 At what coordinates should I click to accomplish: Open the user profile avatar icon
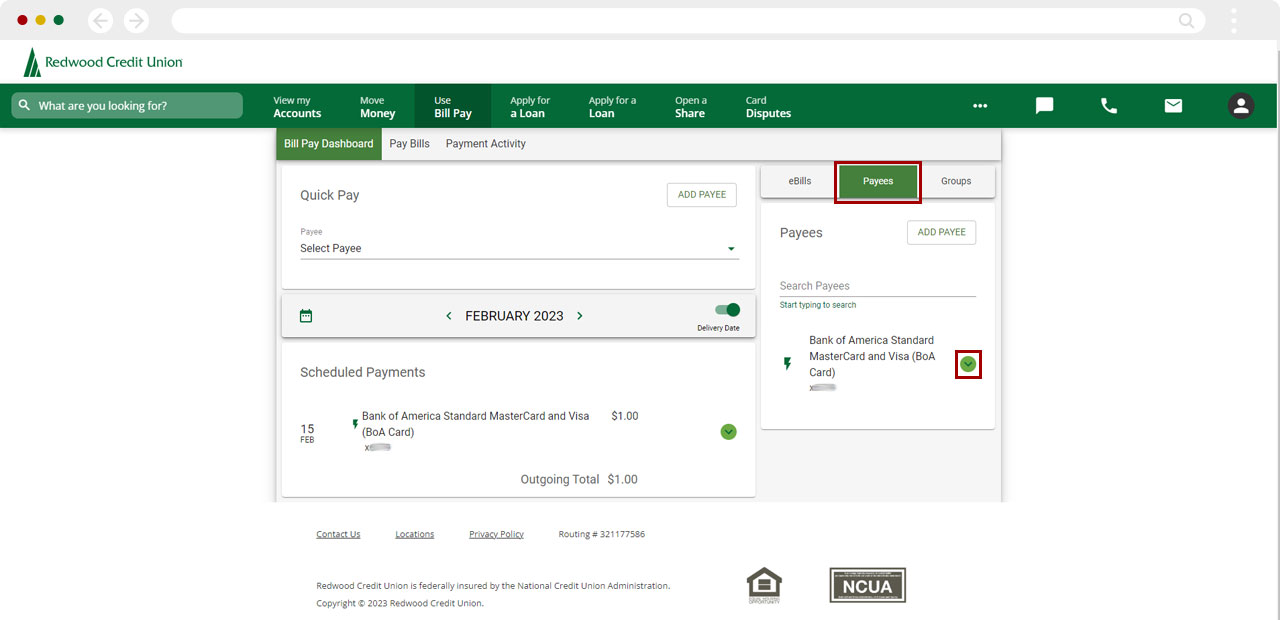[x=1241, y=106]
